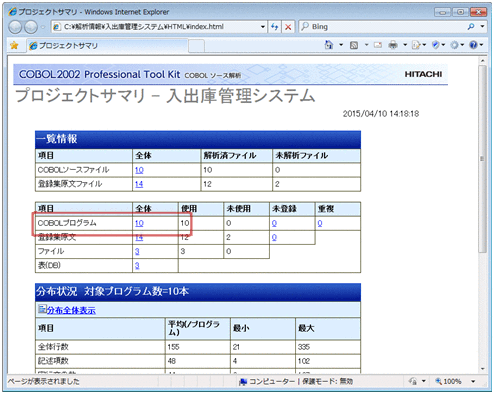Print the page with the printer icon
This screenshot has width=495, height=395.
393,45
